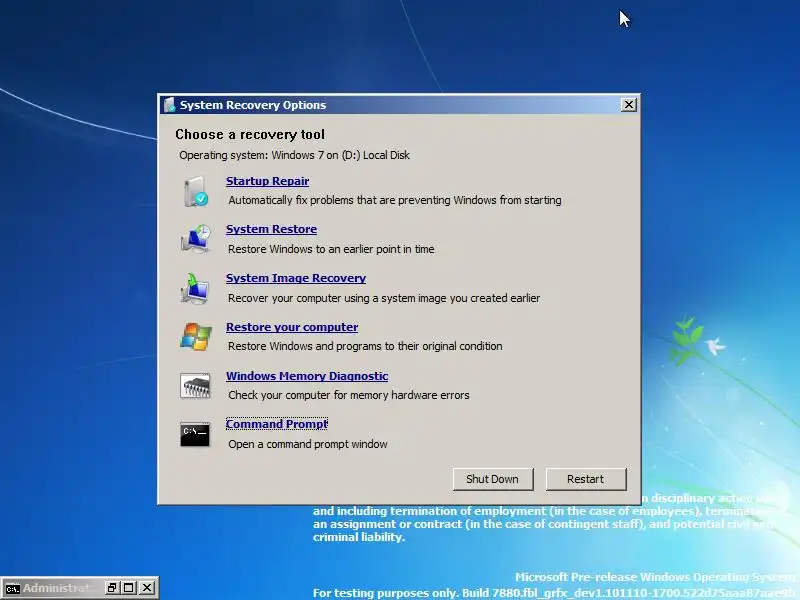
Task: Click "Restore Windows and programs" description text
Action: point(365,346)
